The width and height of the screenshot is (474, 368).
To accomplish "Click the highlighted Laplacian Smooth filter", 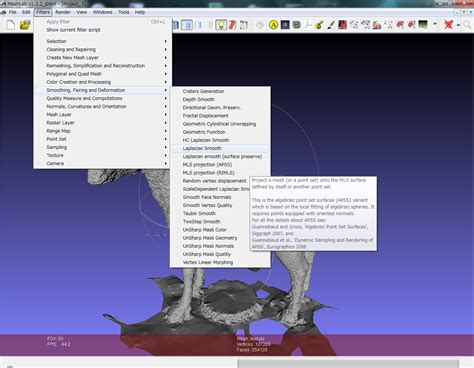I will 220,148.
